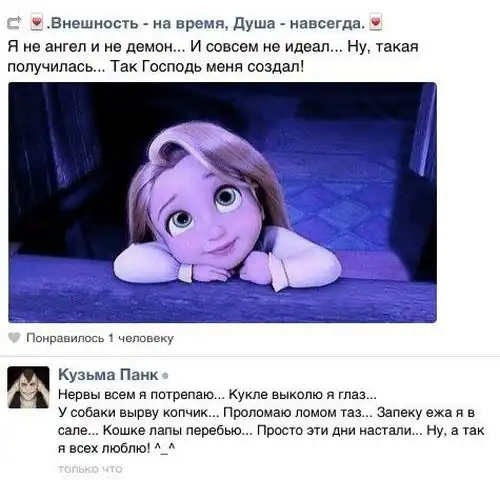Click the '^_^' emoticon at the comment end
Image resolution: width=500 pixels, height=480 pixels.
pos(165,448)
